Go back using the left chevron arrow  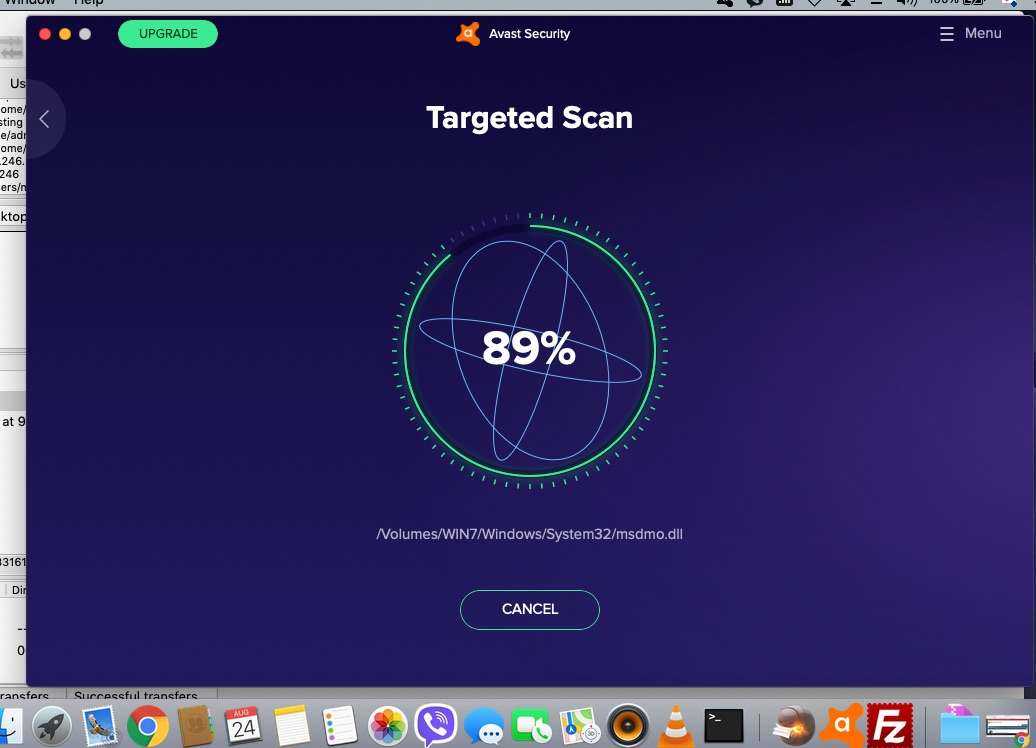coord(44,119)
